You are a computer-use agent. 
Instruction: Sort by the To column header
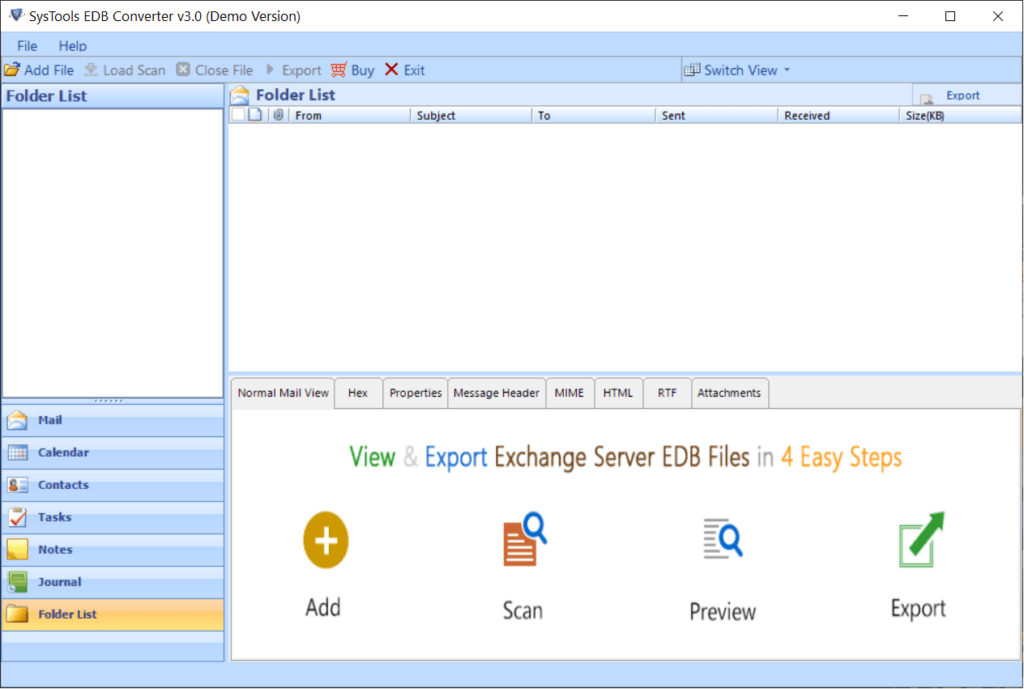[594, 116]
